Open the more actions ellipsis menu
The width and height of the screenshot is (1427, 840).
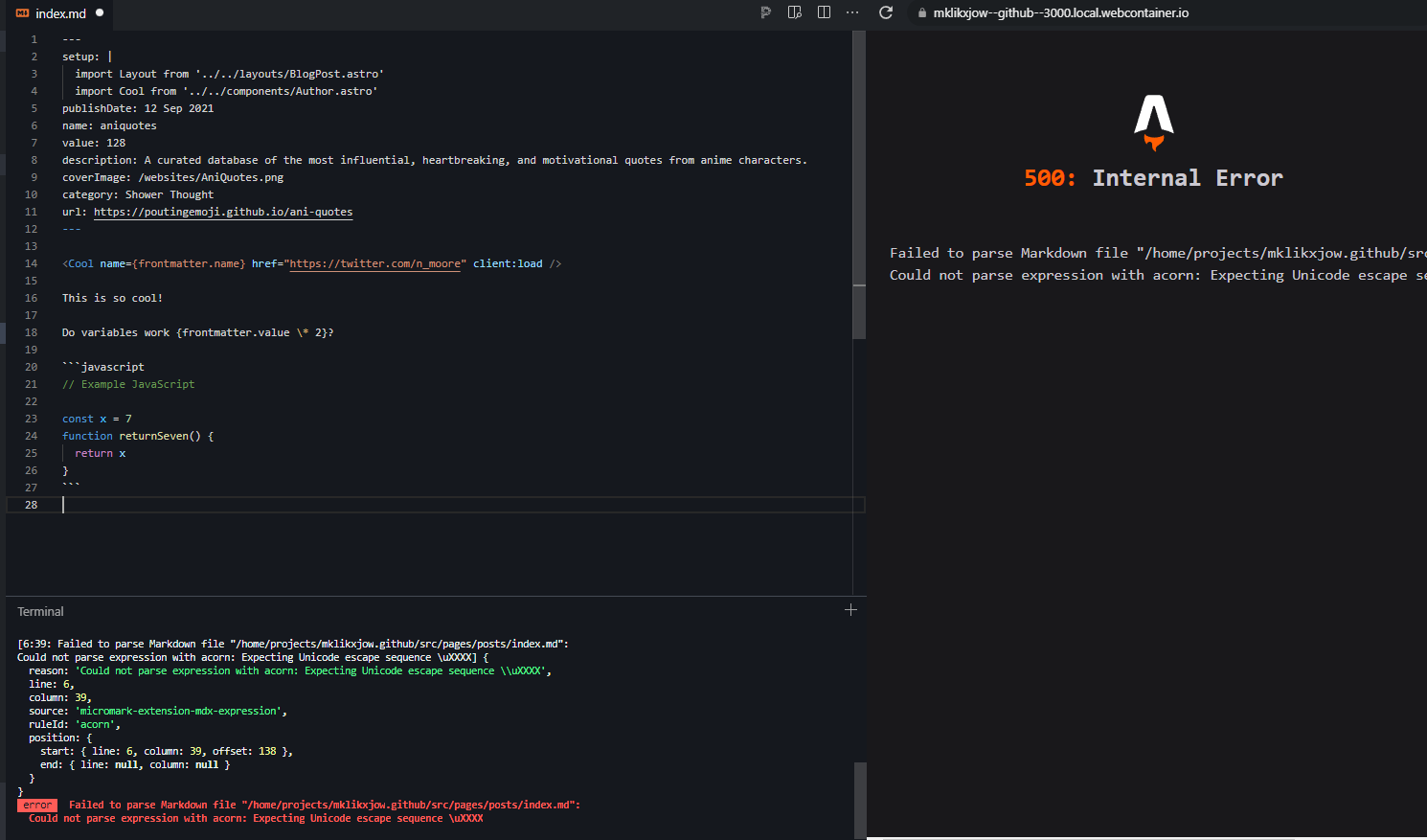(x=851, y=12)
